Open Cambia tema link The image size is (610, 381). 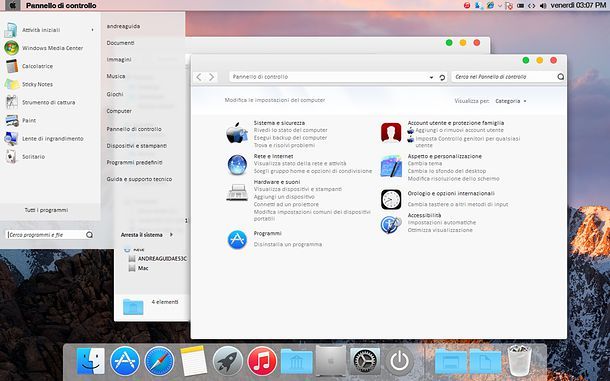424,163
